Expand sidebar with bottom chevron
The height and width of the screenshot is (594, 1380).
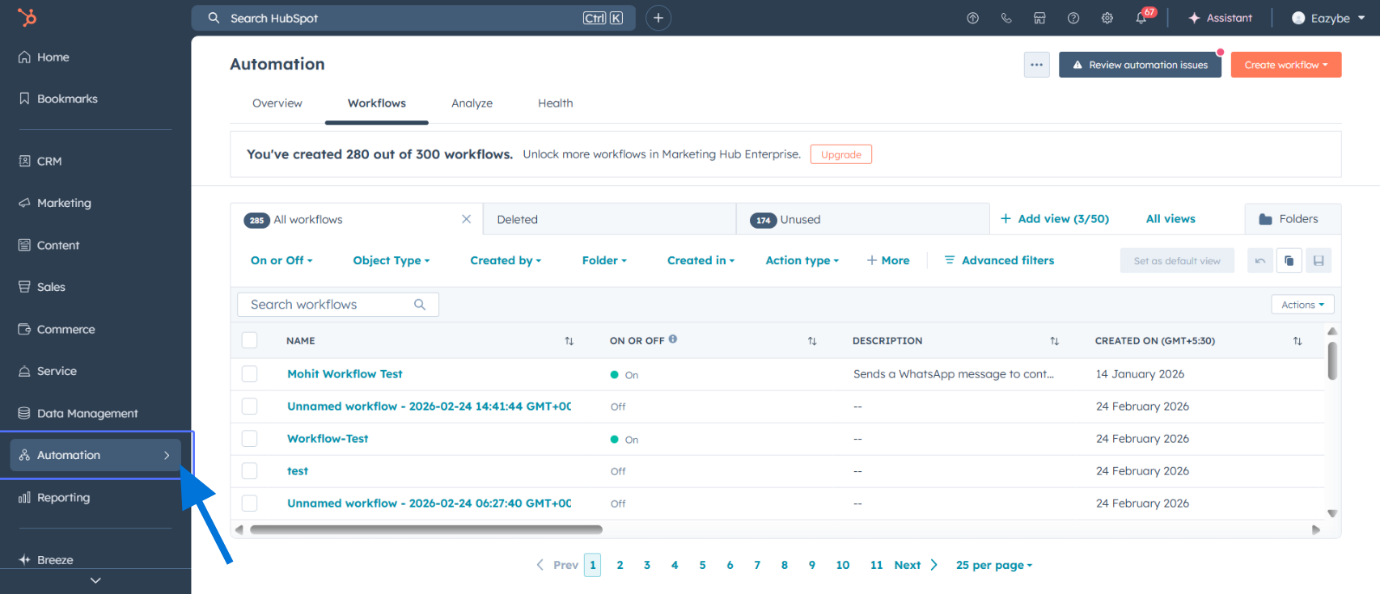[95, 580]
